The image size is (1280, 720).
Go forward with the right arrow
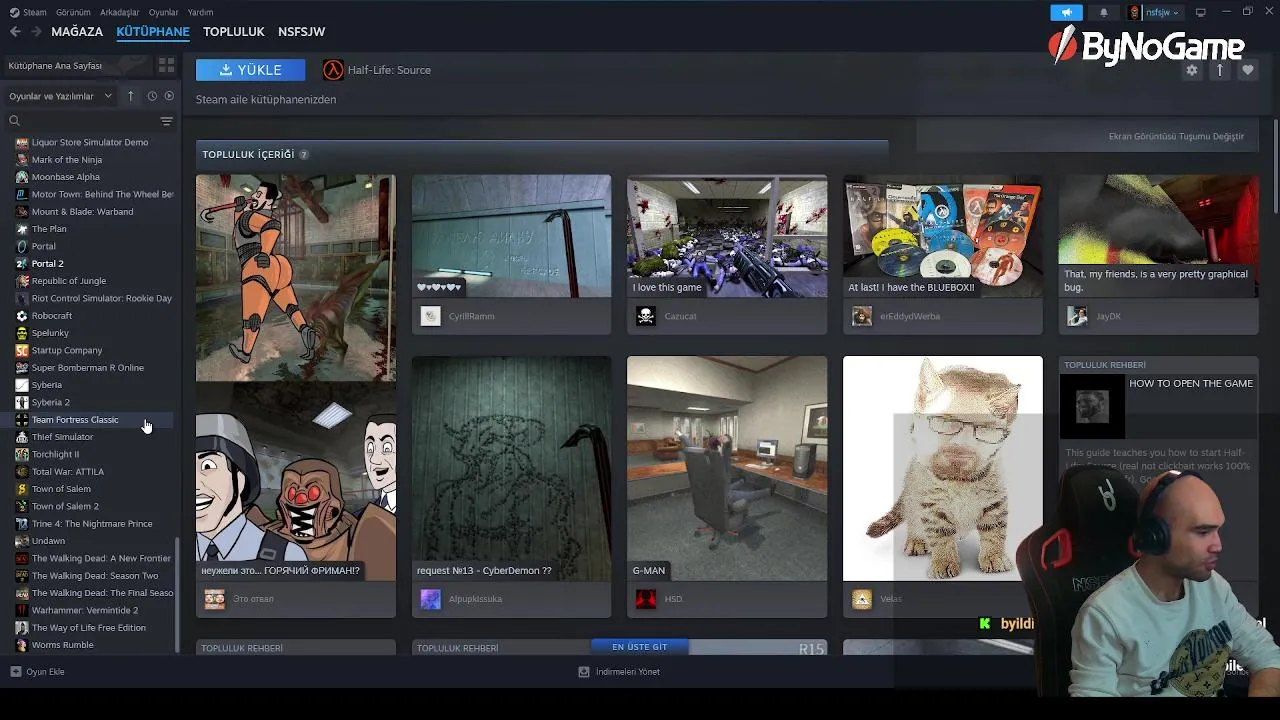36,32
